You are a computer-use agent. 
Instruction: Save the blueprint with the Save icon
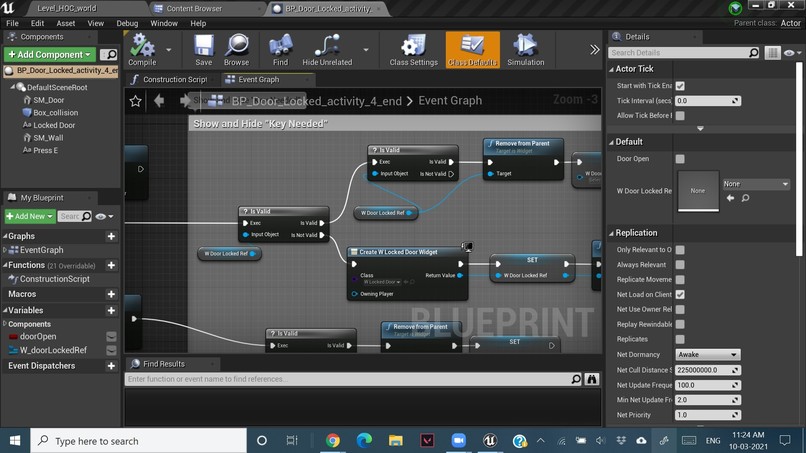pyautogui.click(x=204, y=50)
